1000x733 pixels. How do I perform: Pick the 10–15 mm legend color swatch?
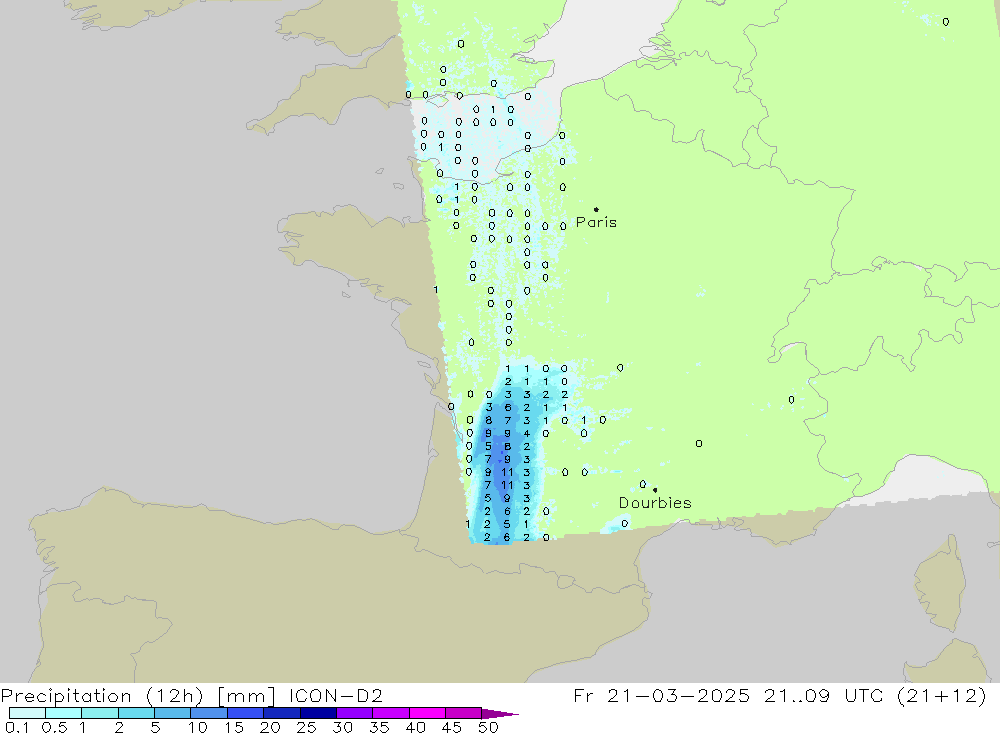(x=209, y=713)
